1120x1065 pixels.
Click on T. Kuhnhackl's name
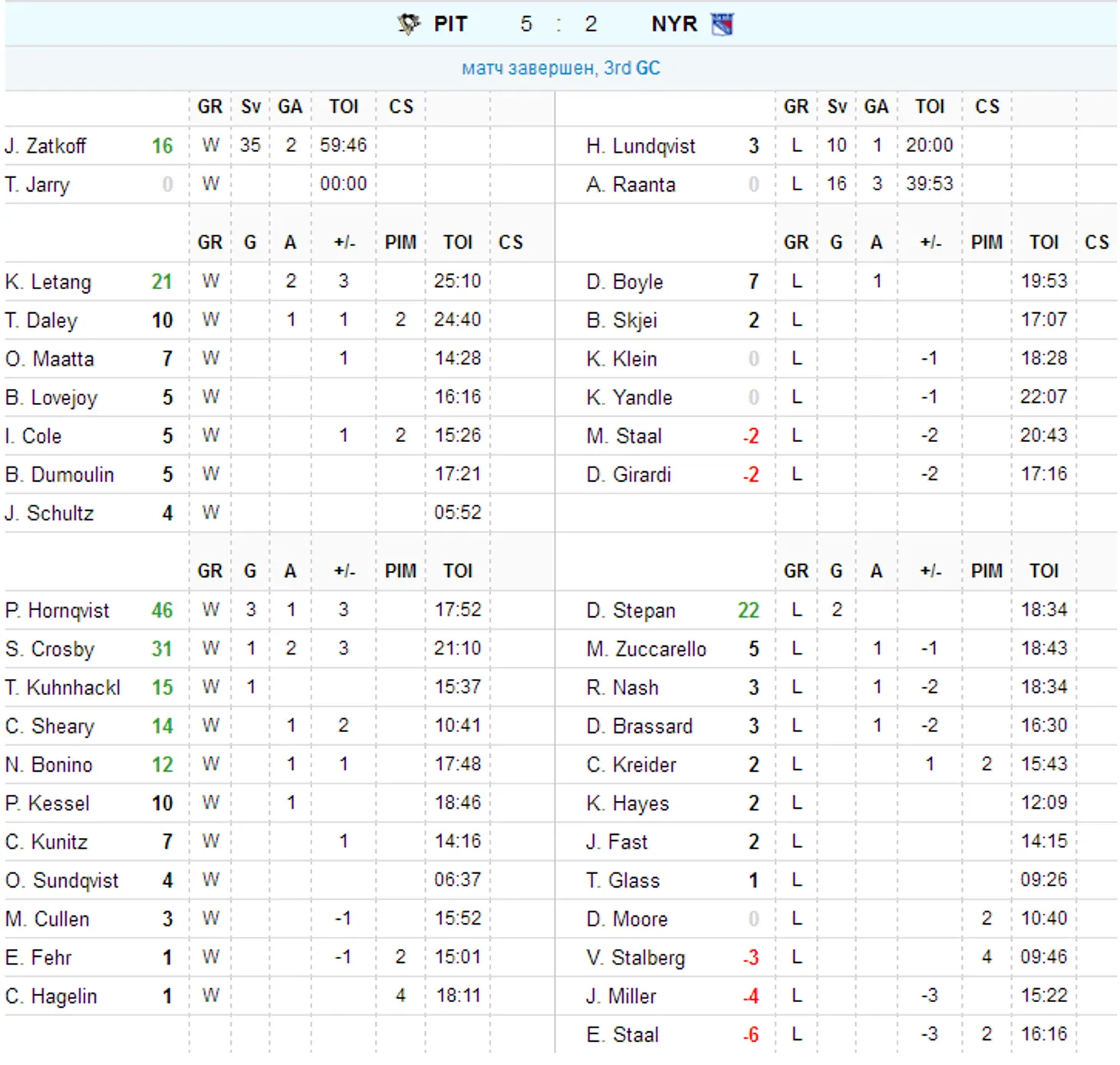point(62,687)
